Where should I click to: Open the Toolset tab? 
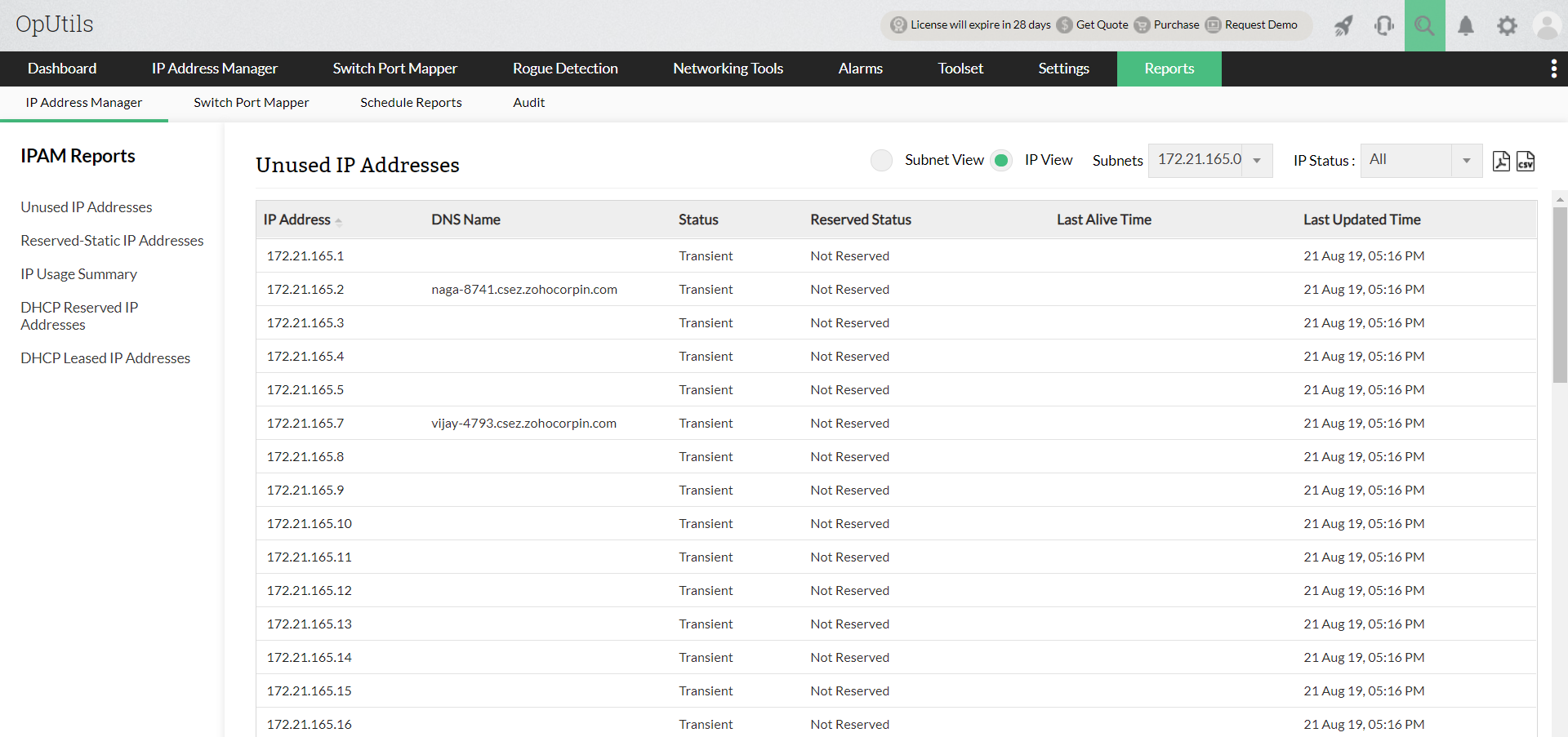click(x=960, y=69)
